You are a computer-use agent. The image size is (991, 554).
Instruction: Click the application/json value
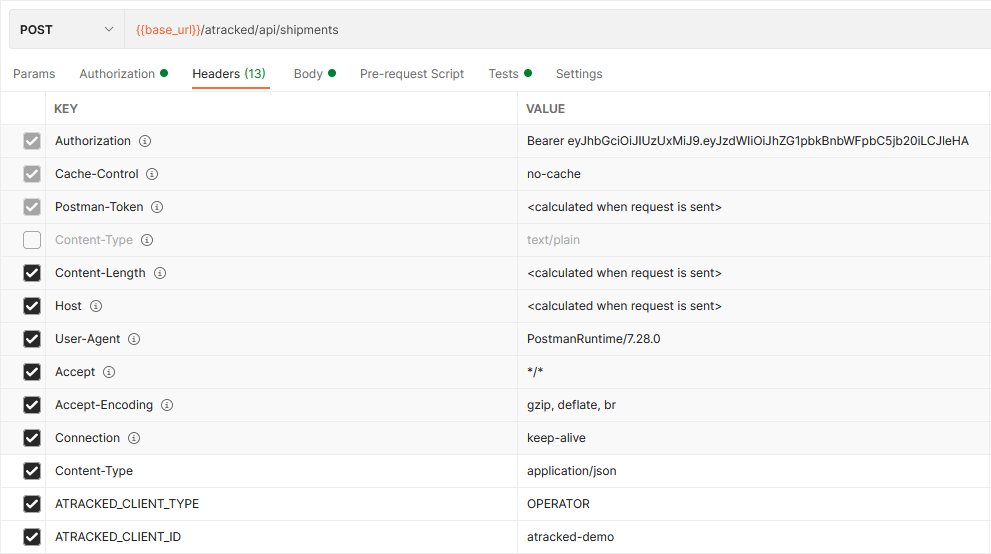(571, 471)
